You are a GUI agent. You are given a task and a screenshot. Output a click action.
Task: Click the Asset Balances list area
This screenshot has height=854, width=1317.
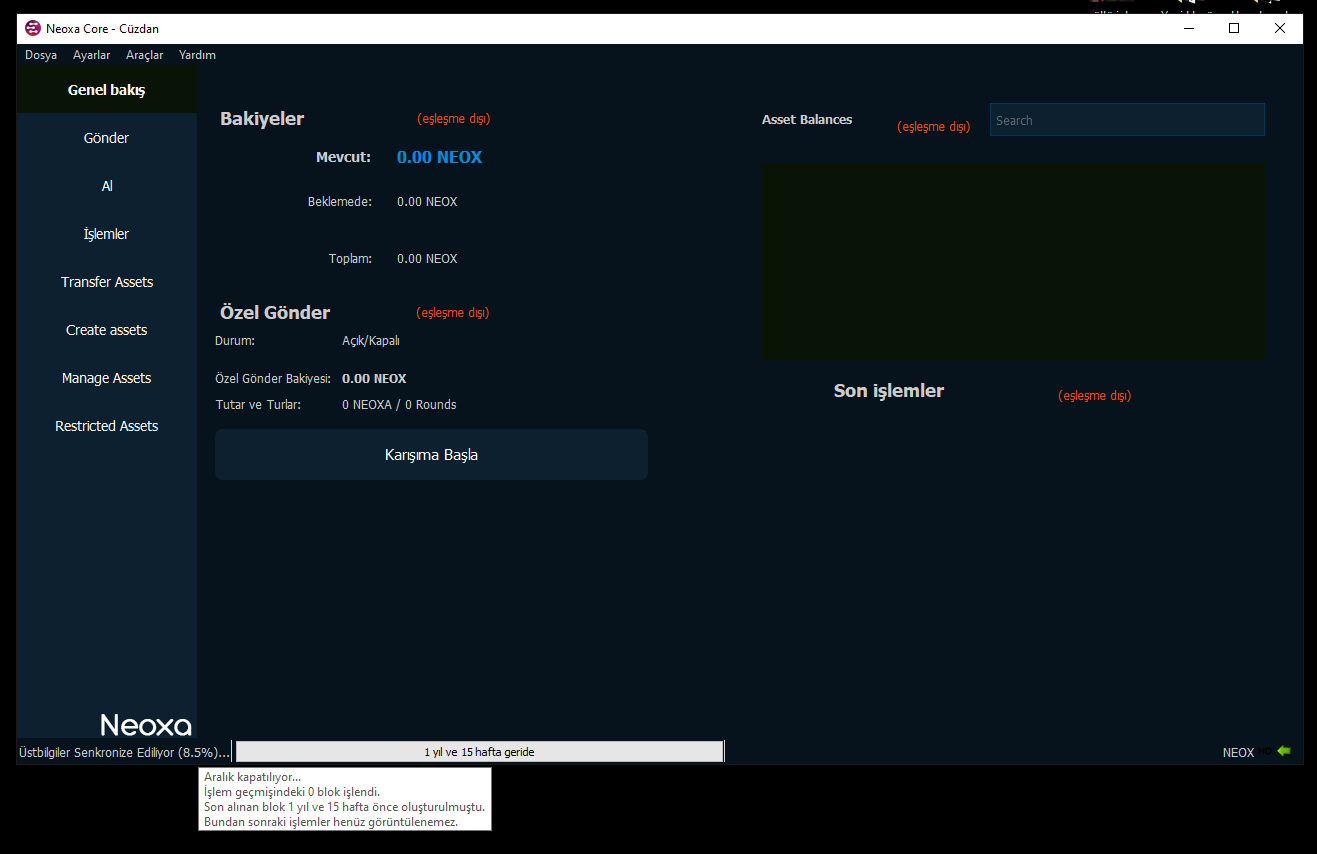click(1013, 262)
